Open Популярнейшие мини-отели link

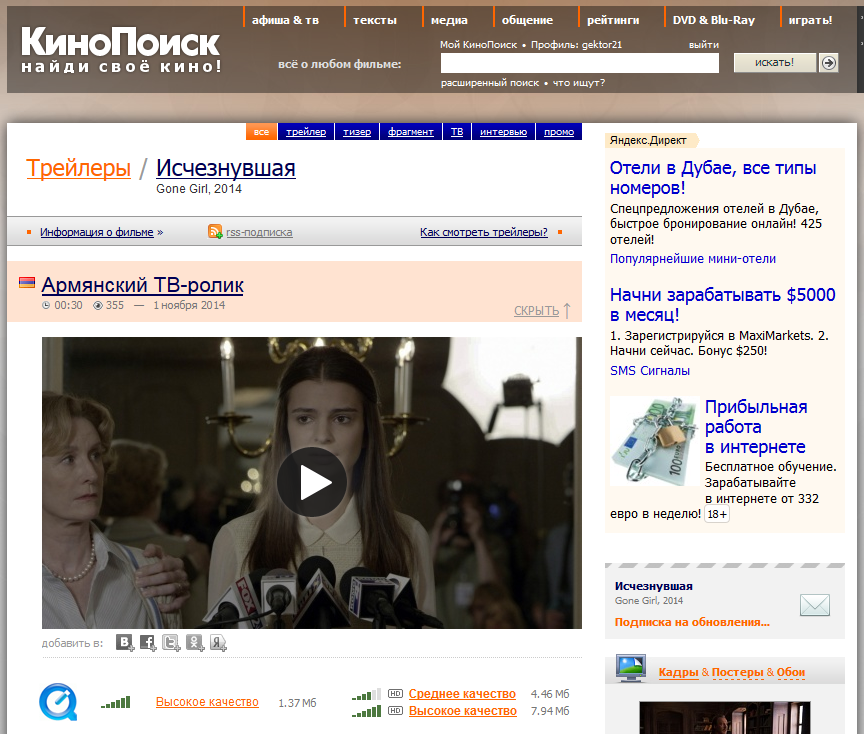point(693,258)
